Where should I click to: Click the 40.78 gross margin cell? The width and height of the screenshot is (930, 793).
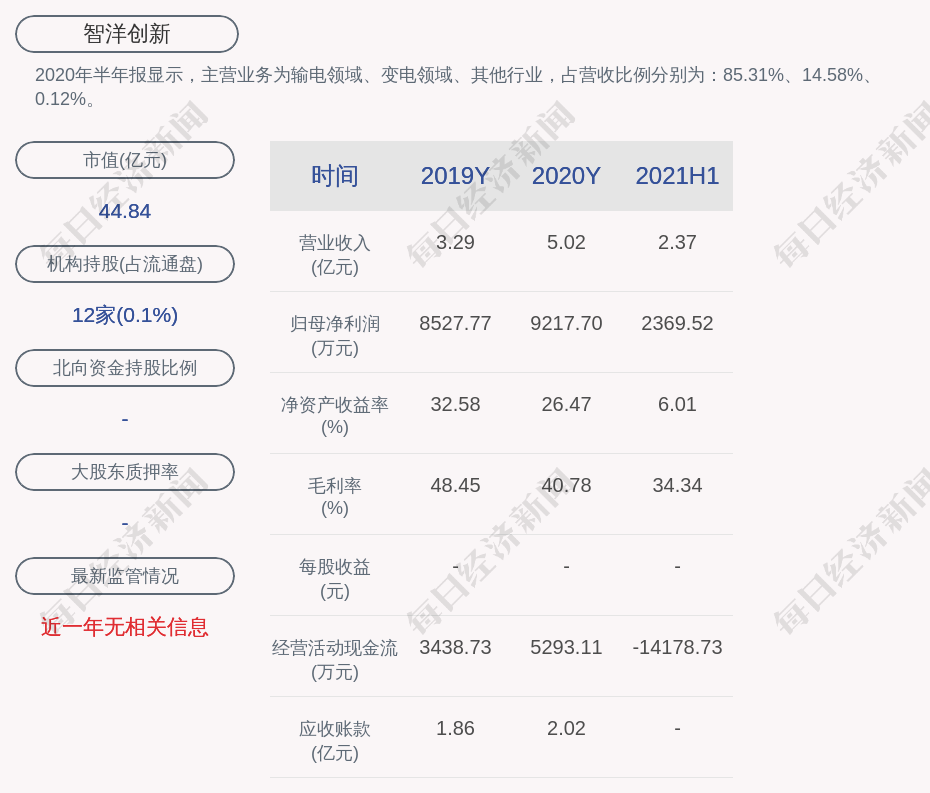click(566, 485)
